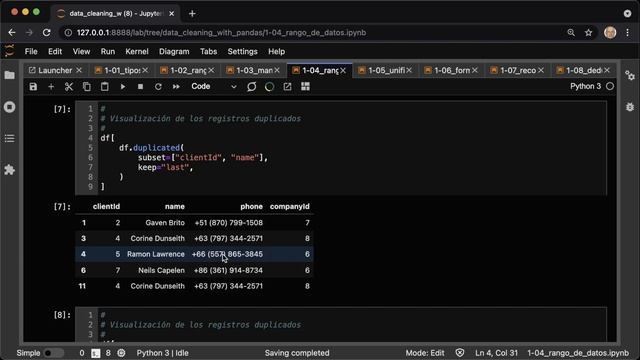
Task: Click code line containing keep="last"
Action: tap(165, 167)
